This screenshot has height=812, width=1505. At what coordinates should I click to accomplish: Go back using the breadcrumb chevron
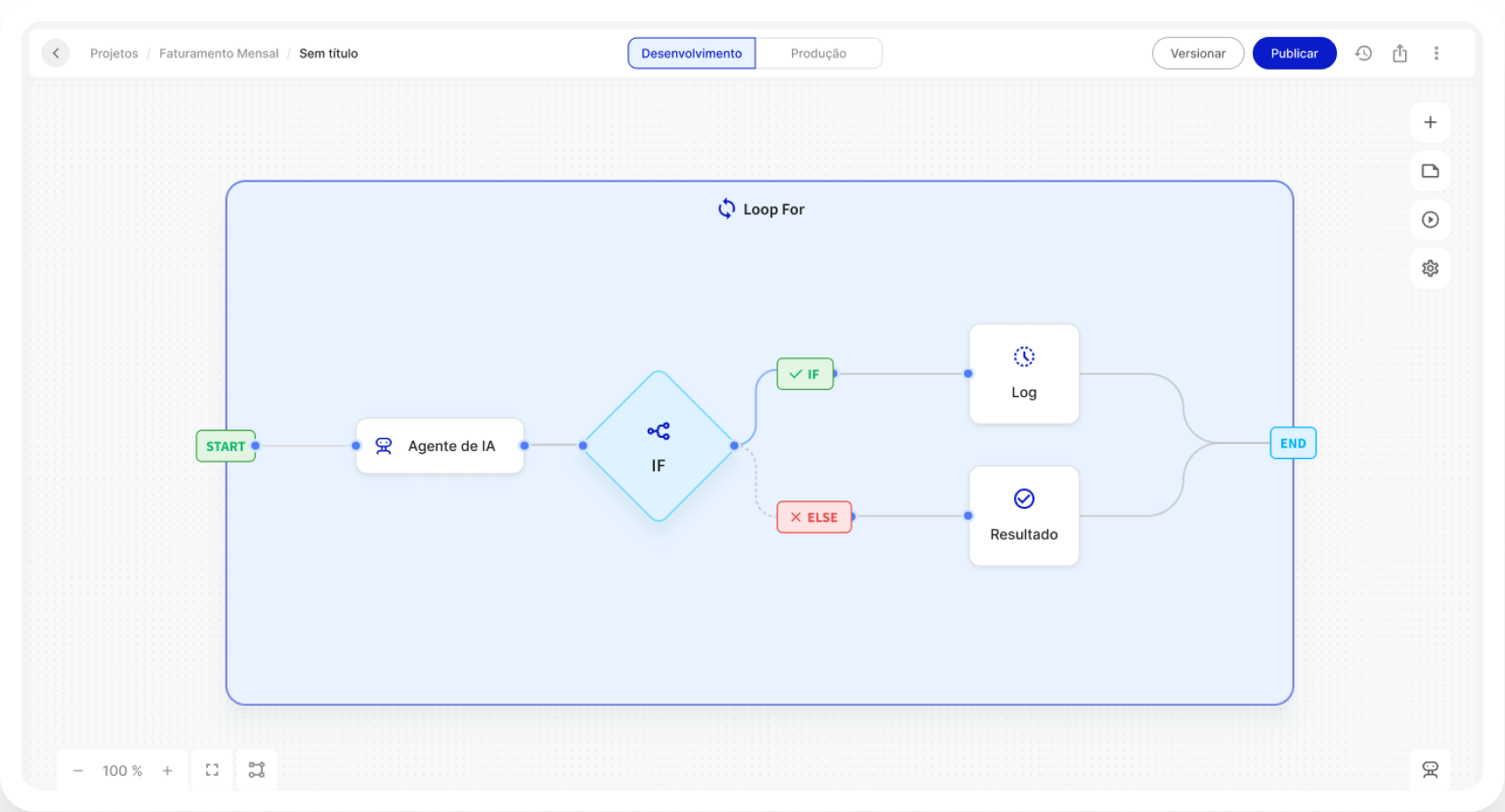click(56, 53)
